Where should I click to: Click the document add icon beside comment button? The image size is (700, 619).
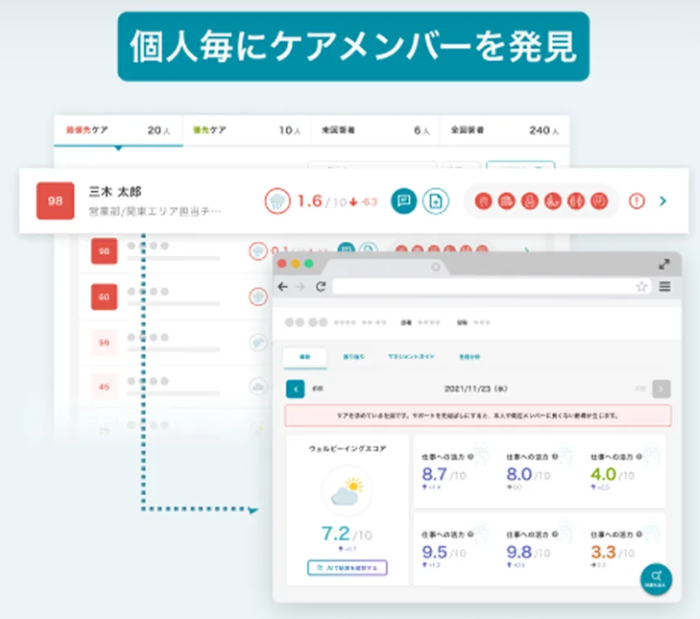(435, 201)
